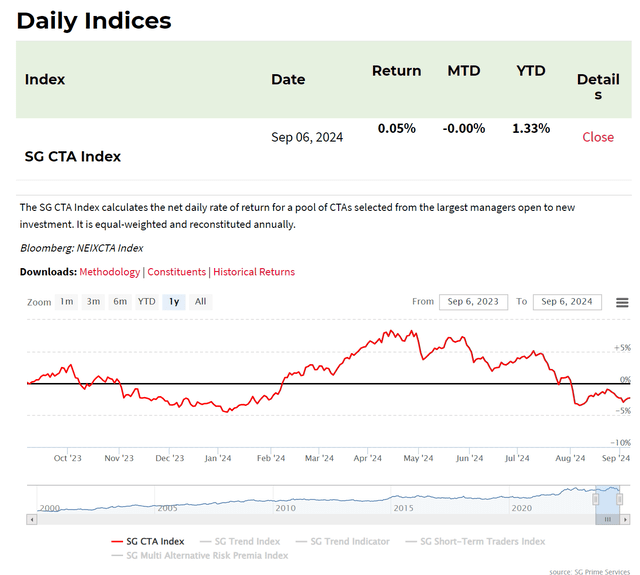
Task: Click the 2010 label in navigator
Action: (285, 508)
